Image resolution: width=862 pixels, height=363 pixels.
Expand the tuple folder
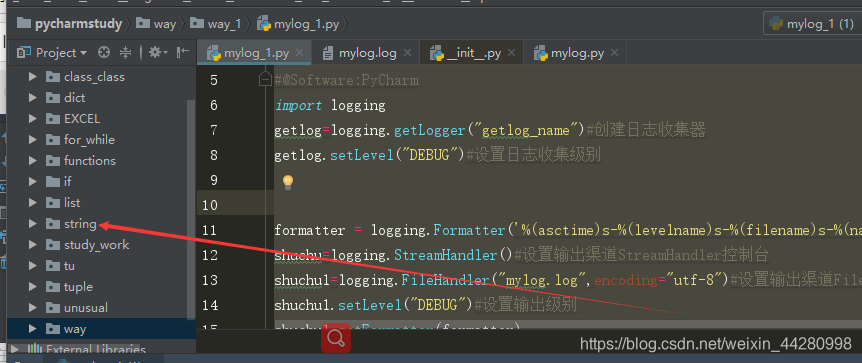[x=32, y=287]
